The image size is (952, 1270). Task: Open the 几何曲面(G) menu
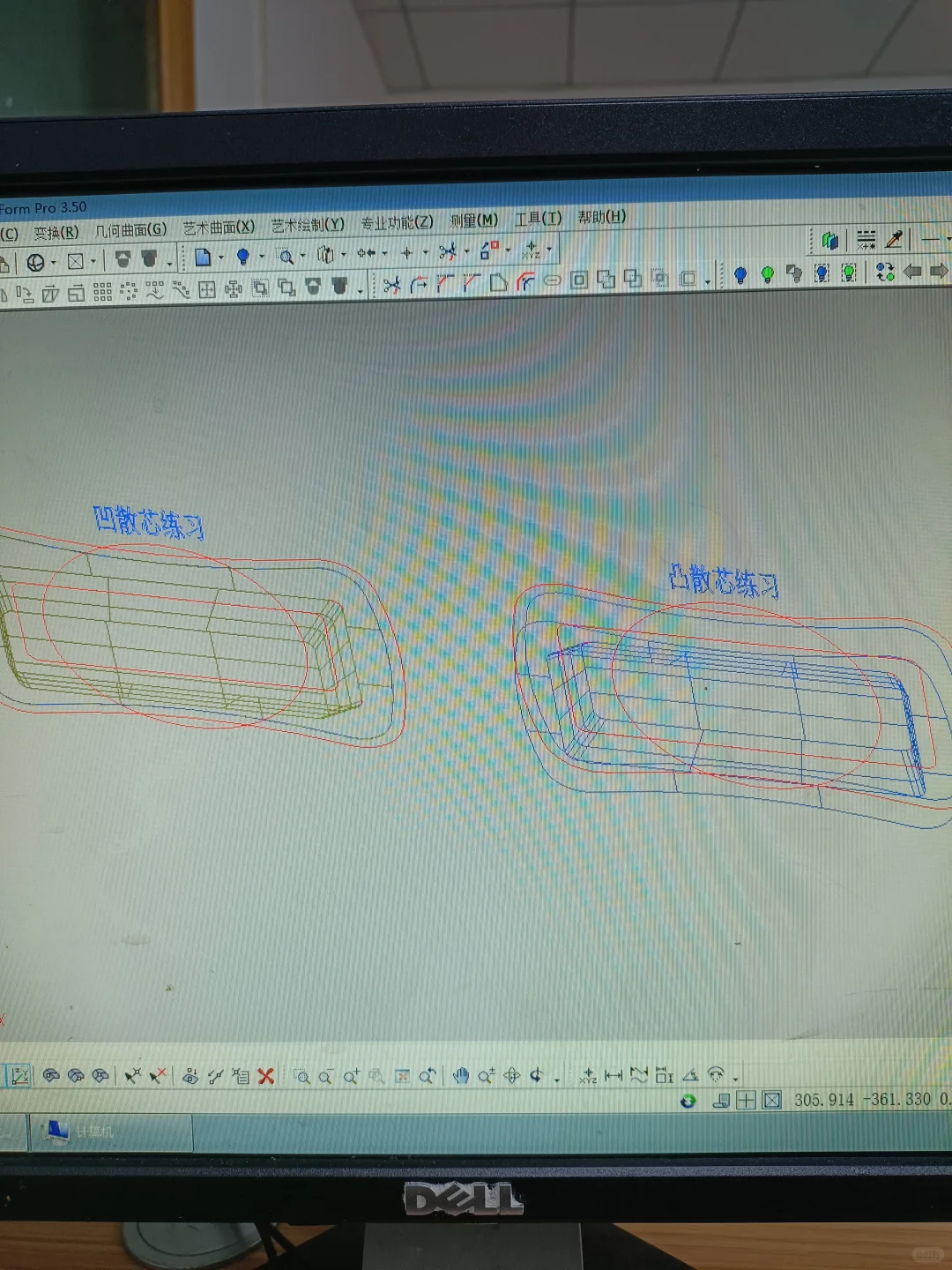click(x=131, y=230)
